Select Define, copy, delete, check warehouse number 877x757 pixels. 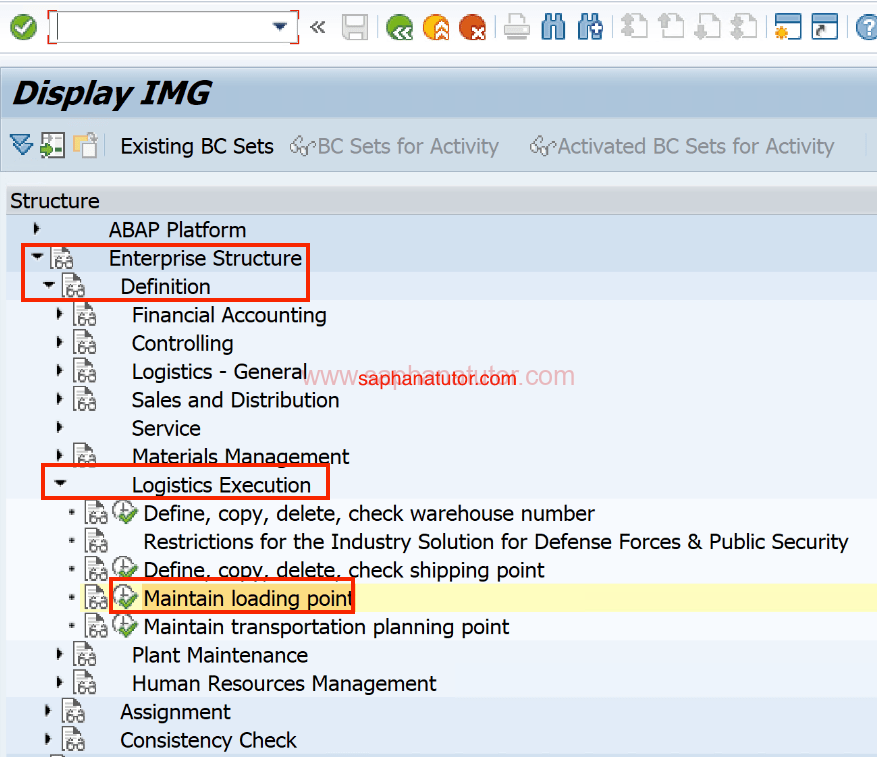[x=369, y=514]
